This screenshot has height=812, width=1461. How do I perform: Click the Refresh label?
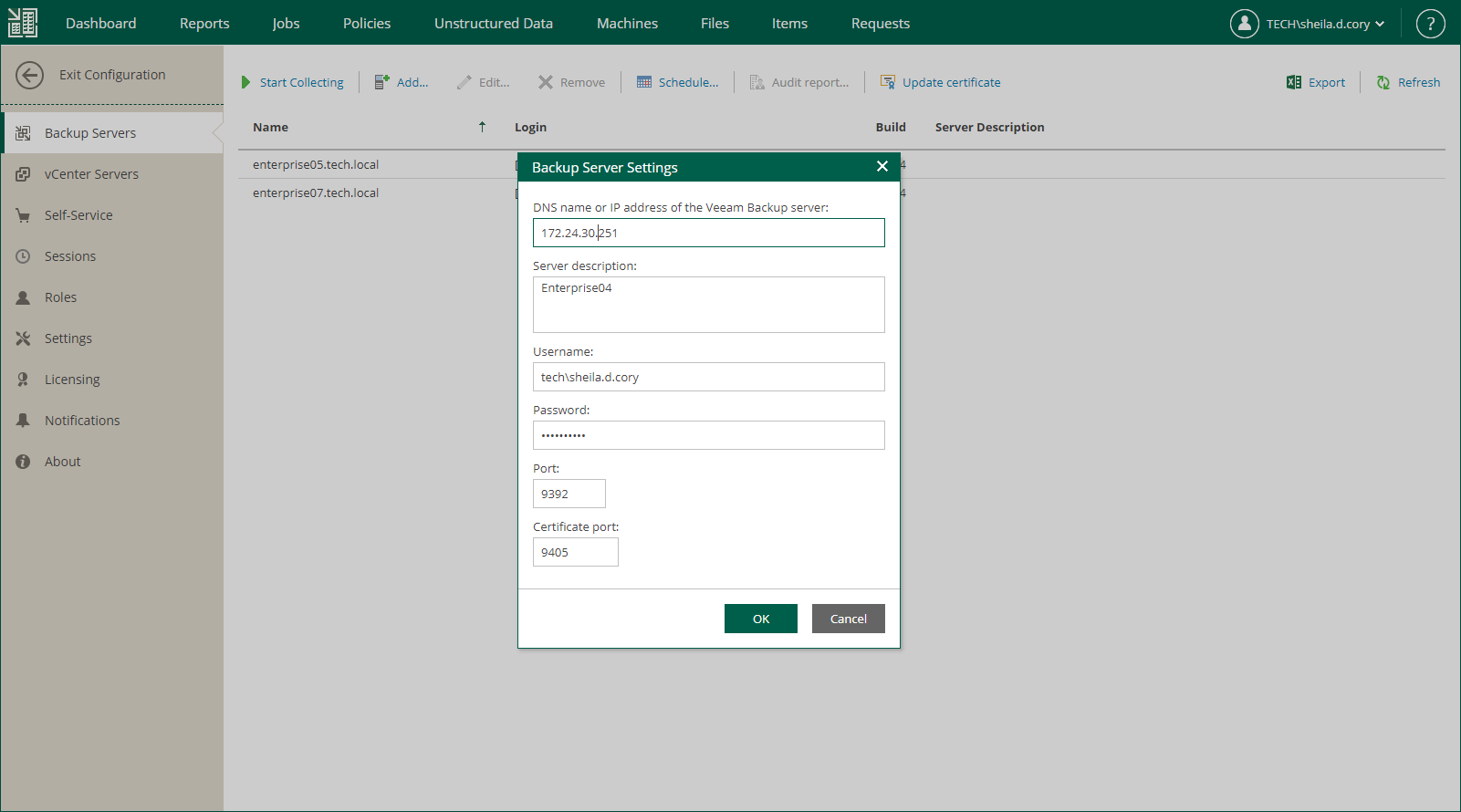click(x=1419, y=82)
